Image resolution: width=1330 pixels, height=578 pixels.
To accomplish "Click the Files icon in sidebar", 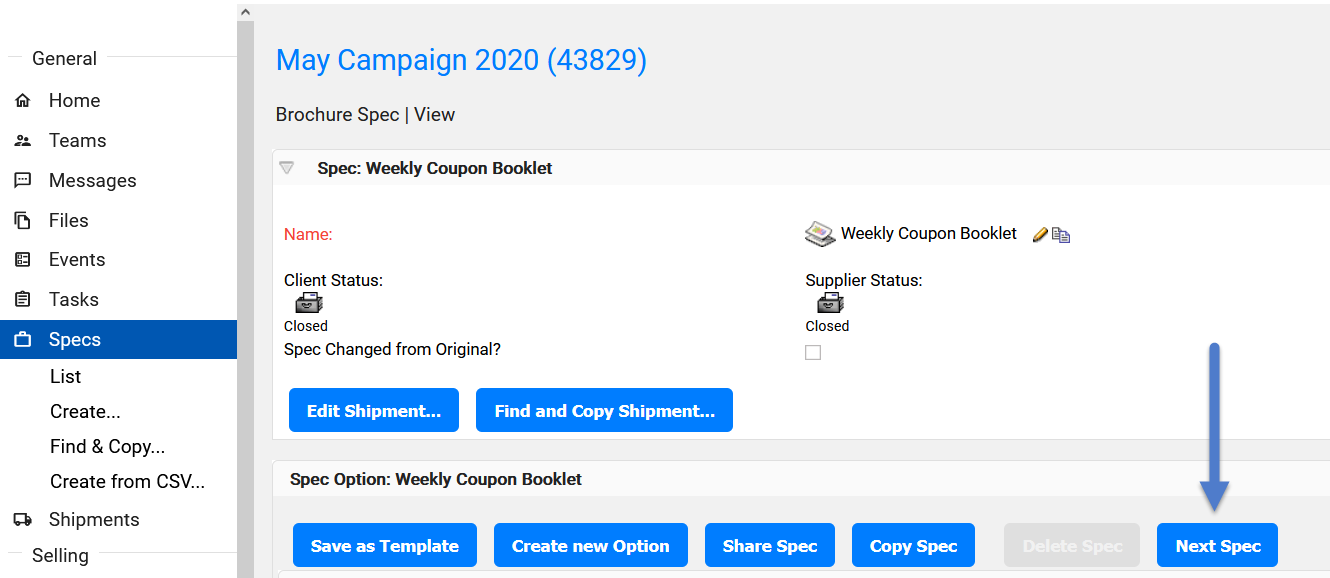I will [22, 221].
